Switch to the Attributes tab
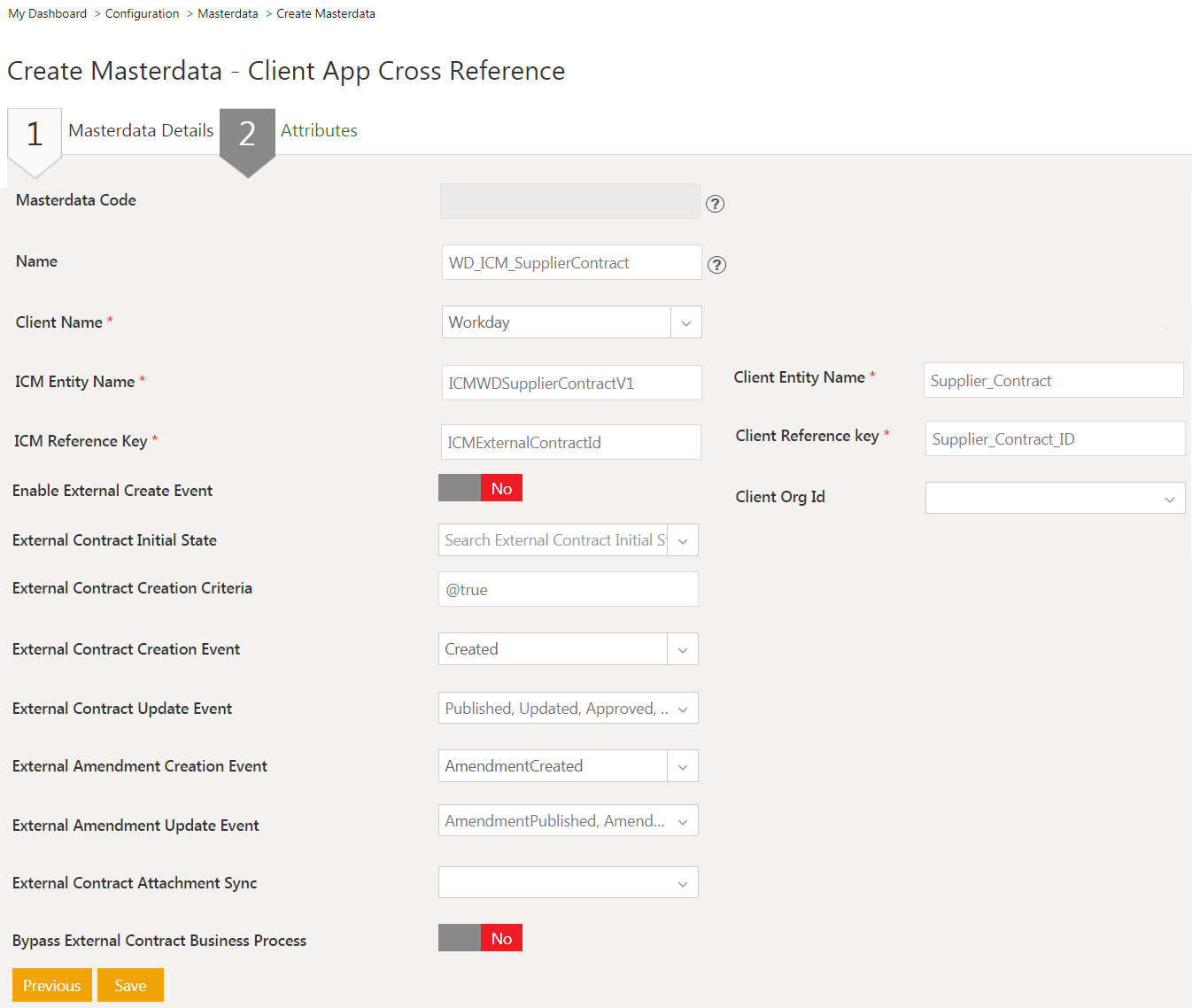This screenshot has height=1008, width=1192. tap(319, 130)
